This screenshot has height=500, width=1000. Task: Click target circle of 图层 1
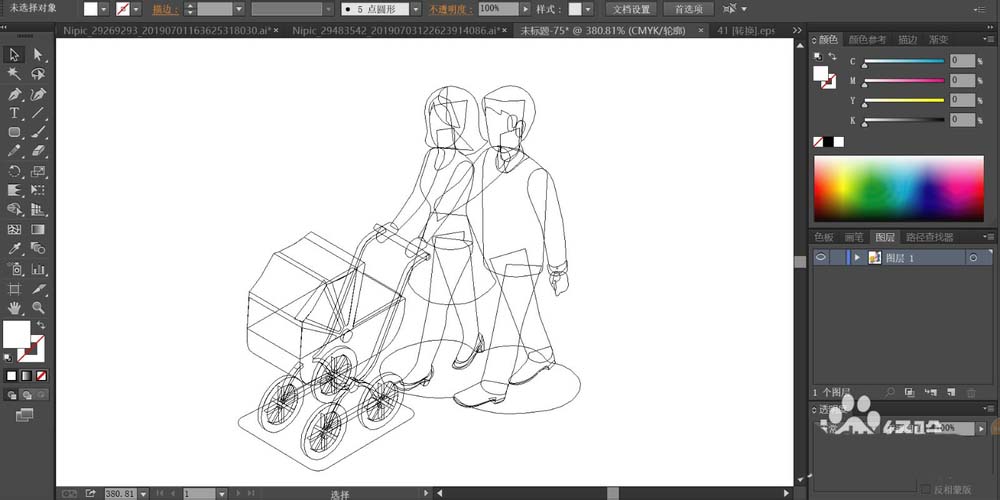point(973,258)
